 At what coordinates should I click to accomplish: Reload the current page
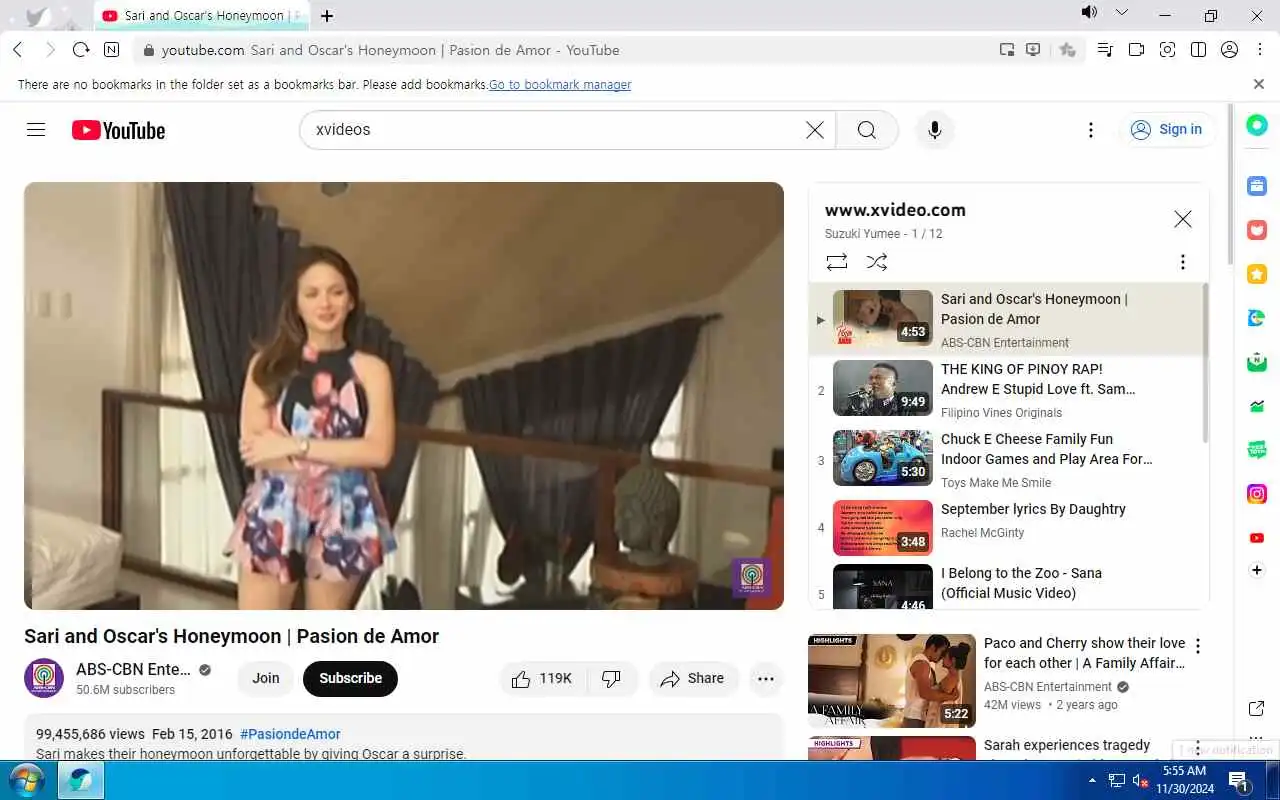[x=81, y=50]
